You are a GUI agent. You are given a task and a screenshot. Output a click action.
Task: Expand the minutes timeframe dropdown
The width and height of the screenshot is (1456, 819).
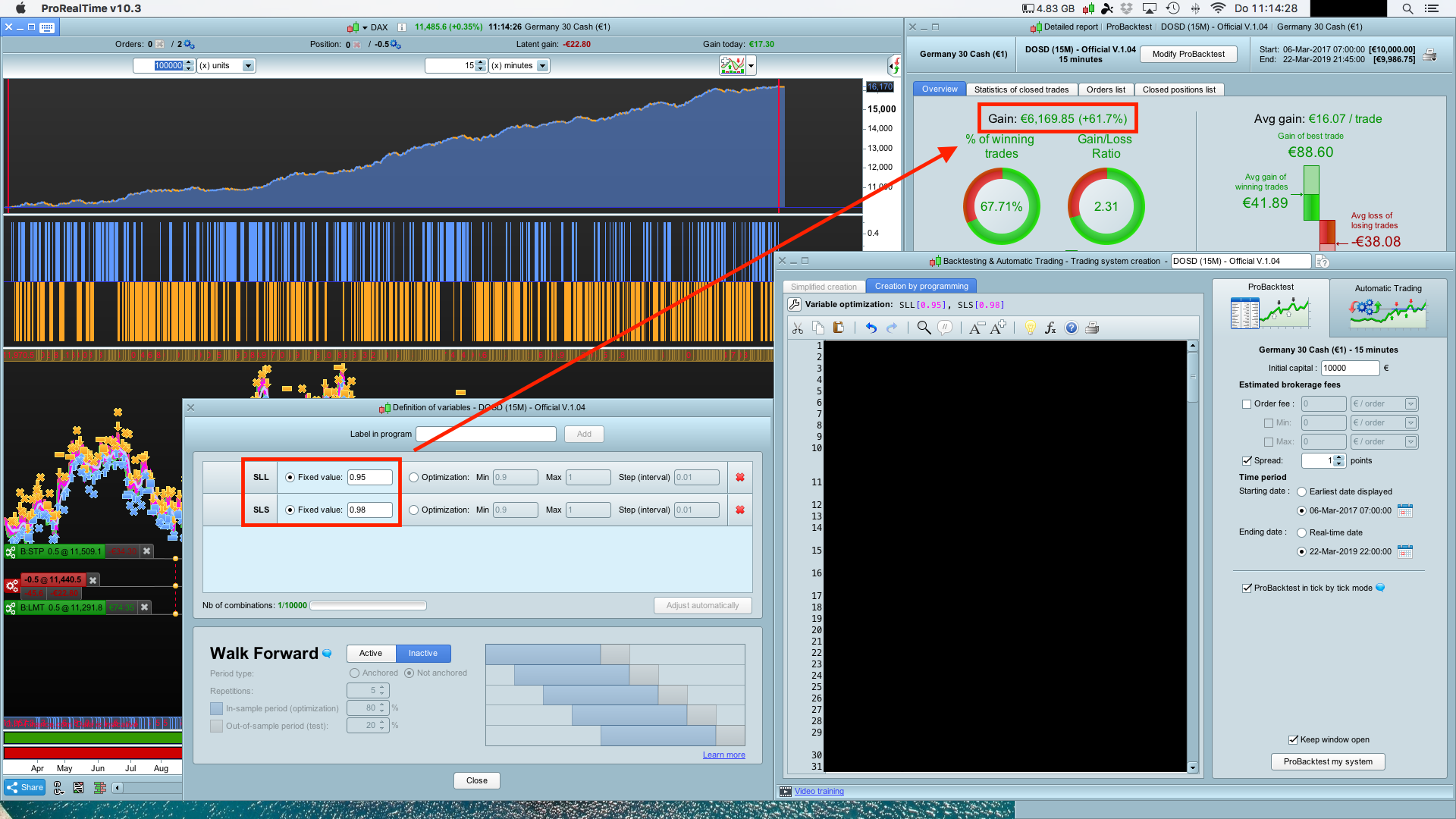click(x=542, y=66)
